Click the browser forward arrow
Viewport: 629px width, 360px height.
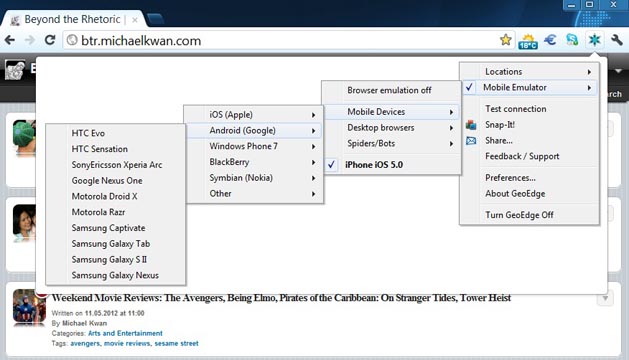pos(30,40)
